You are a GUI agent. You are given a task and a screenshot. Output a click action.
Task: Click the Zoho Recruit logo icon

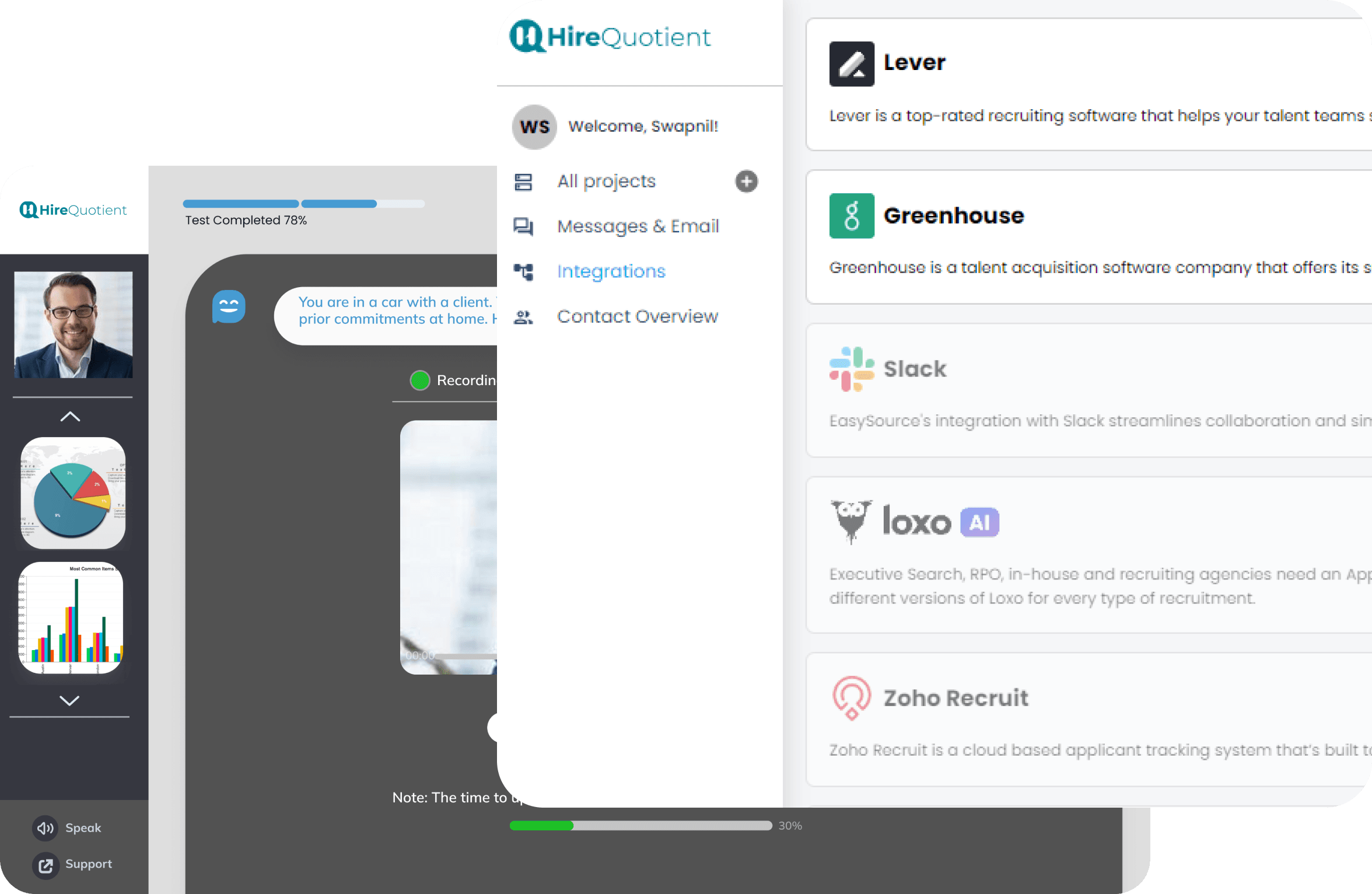click(852, 698)
